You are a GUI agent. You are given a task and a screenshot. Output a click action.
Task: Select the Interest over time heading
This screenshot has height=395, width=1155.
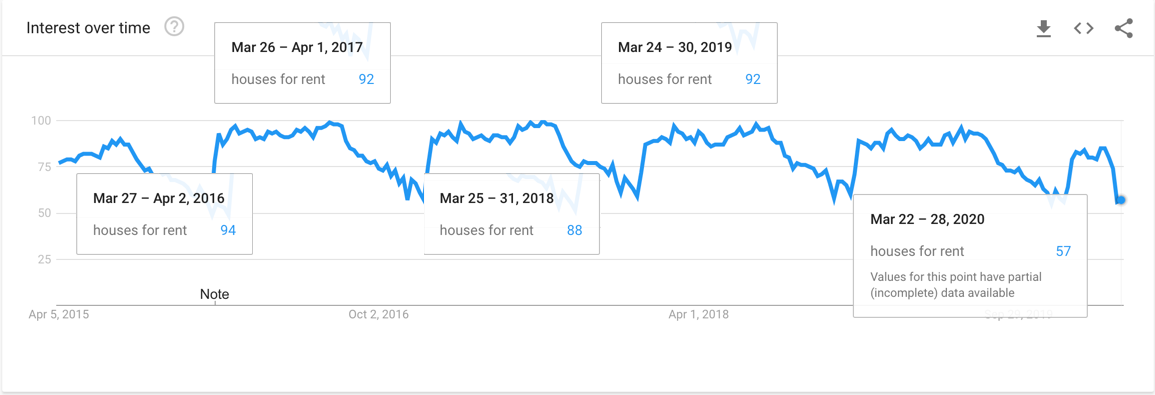click(88, 28)
